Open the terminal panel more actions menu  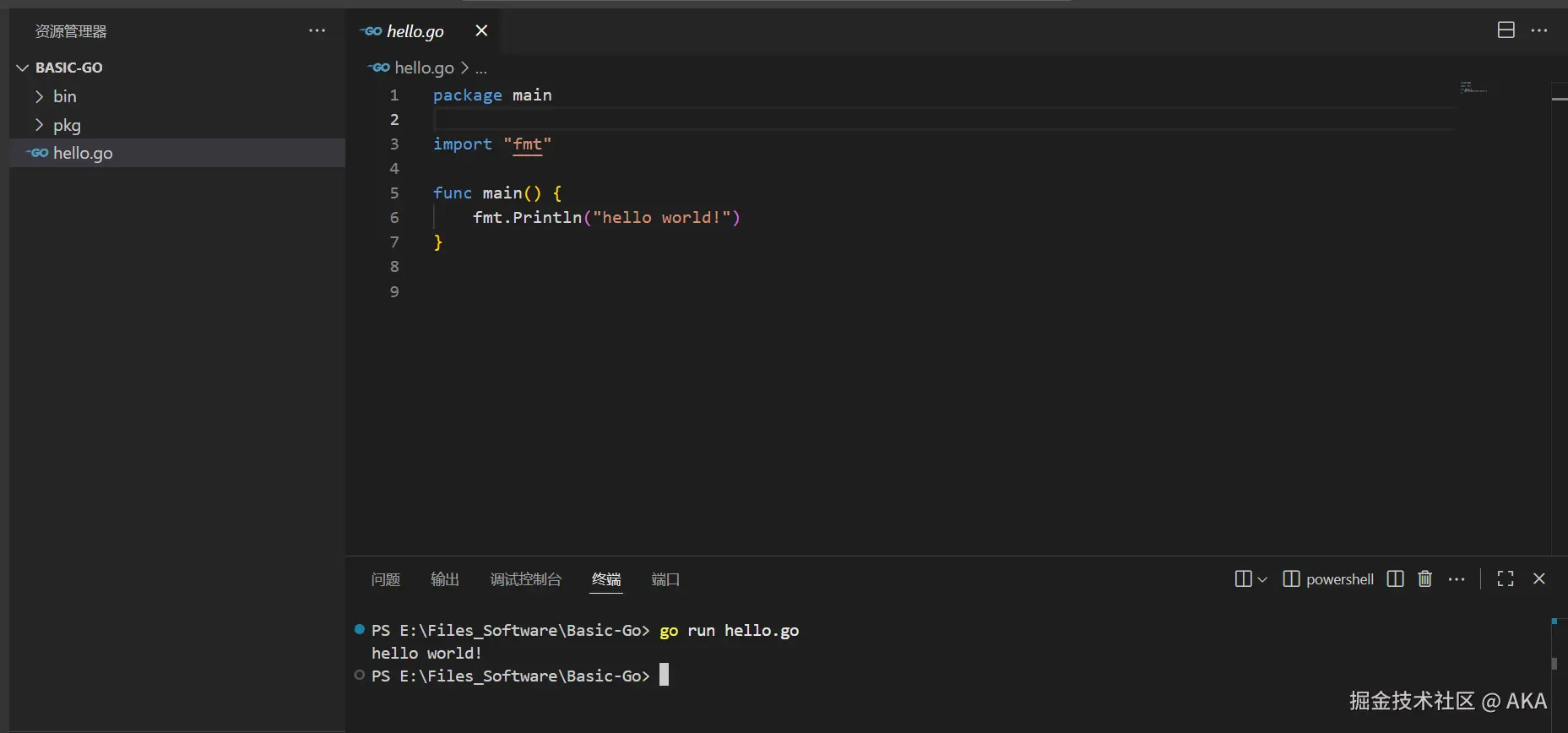[1457, 579]
